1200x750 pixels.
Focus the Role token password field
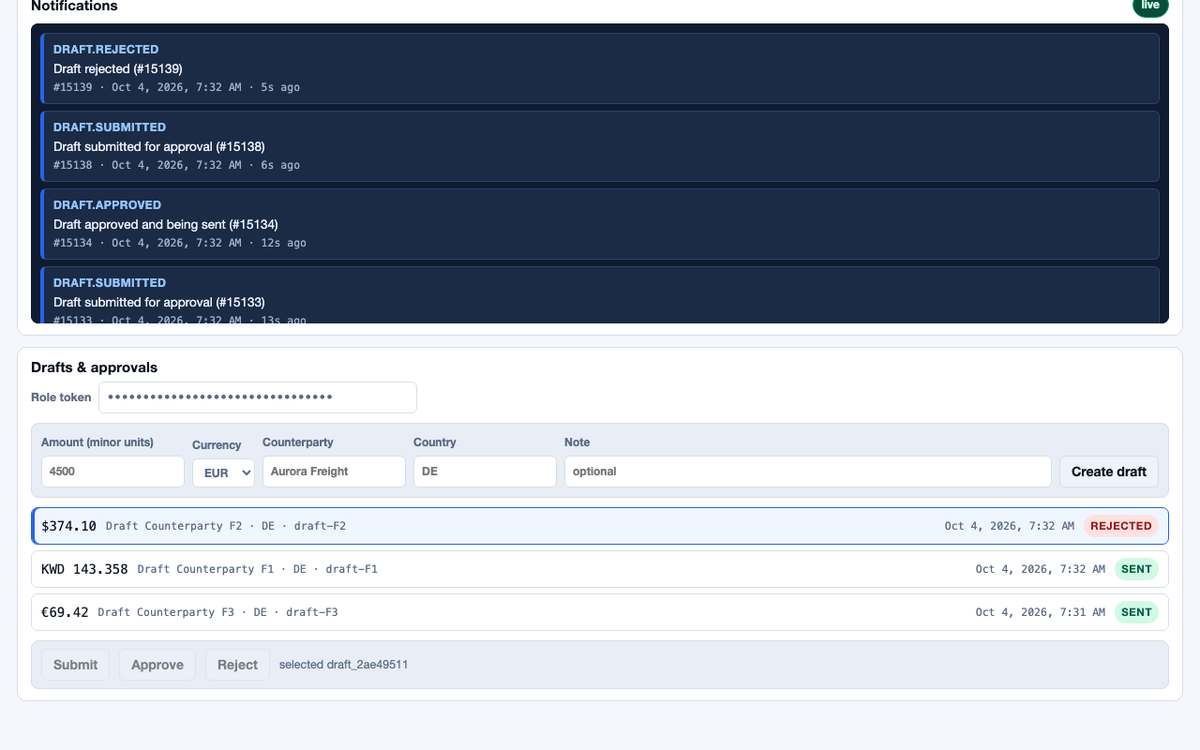point(257,397)
